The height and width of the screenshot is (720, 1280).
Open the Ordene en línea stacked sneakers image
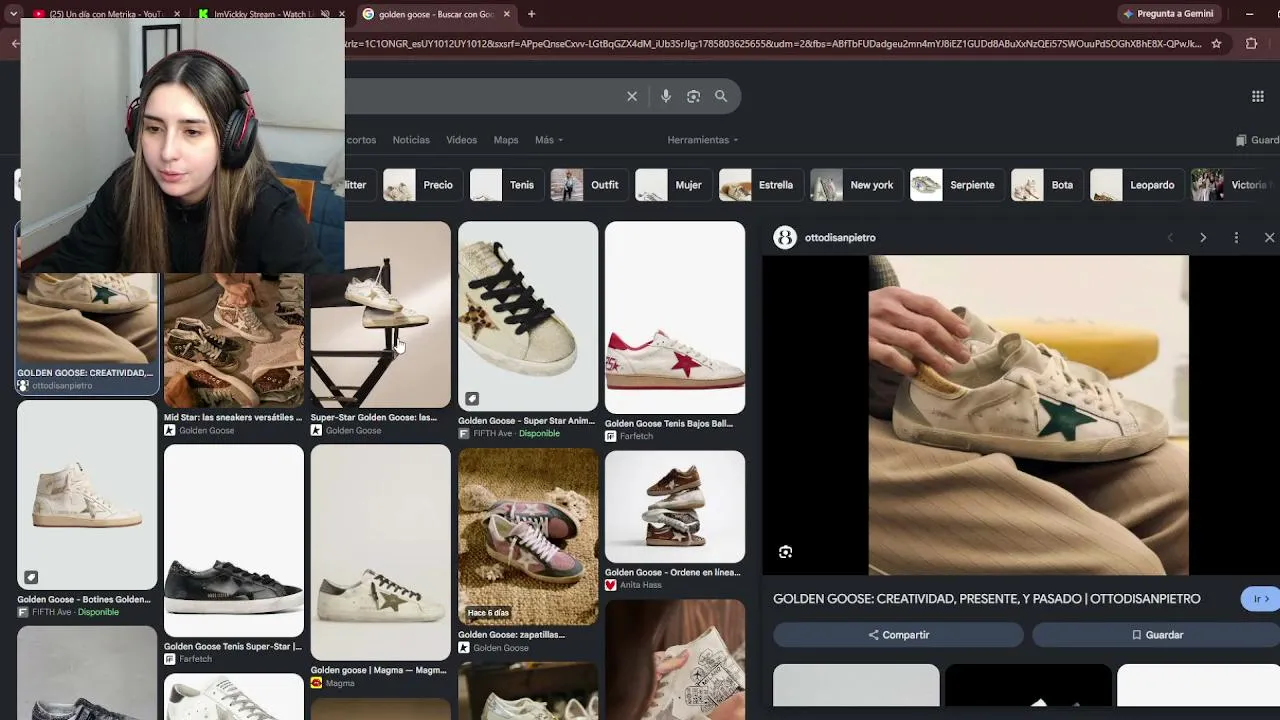675,507
